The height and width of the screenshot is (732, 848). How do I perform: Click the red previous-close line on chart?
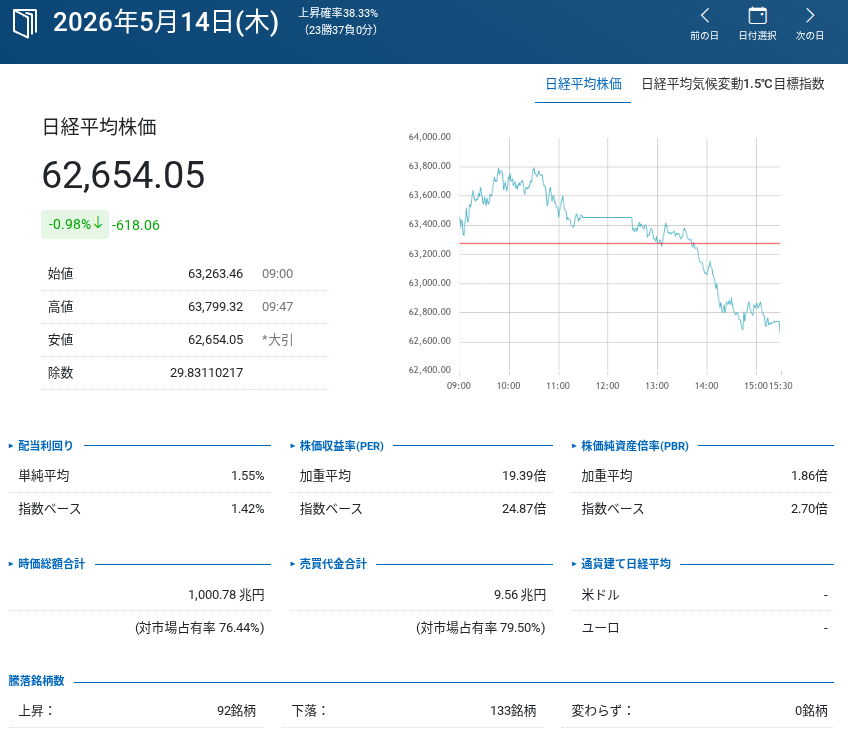(620, 244)
